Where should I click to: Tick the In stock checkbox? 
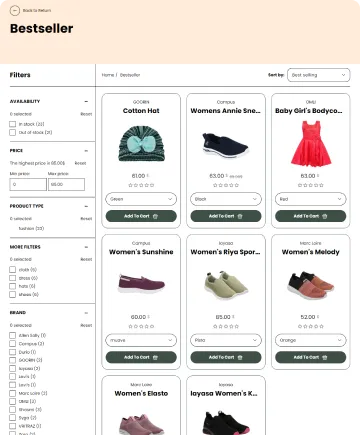(x=13, y=124)
